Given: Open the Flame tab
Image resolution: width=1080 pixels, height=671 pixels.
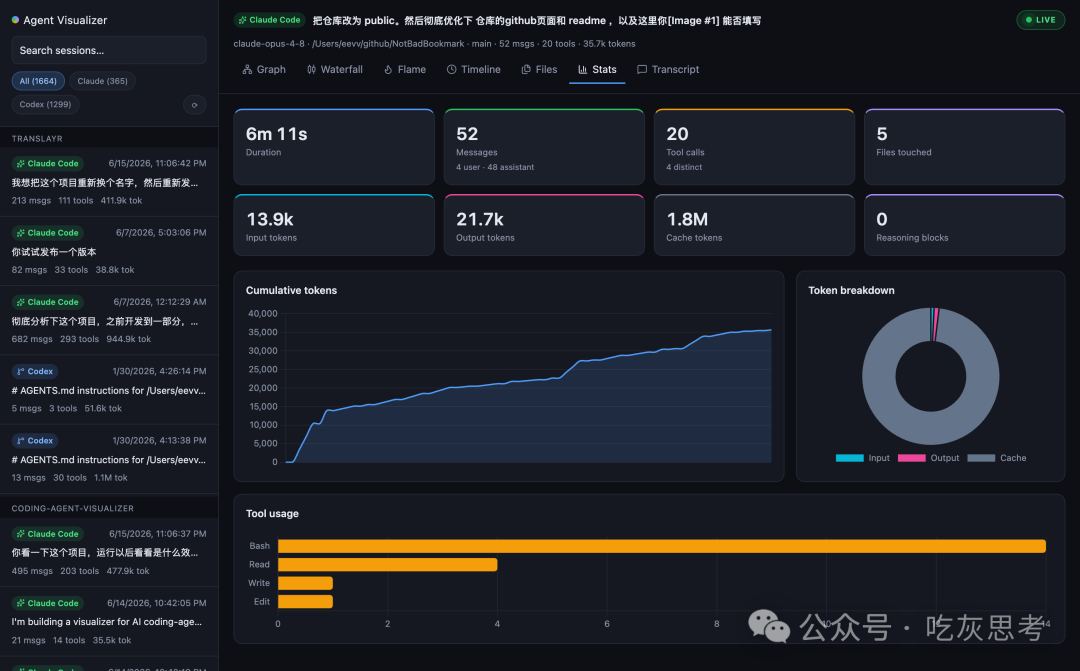Looking at the screenshot, I should (405, 70).
